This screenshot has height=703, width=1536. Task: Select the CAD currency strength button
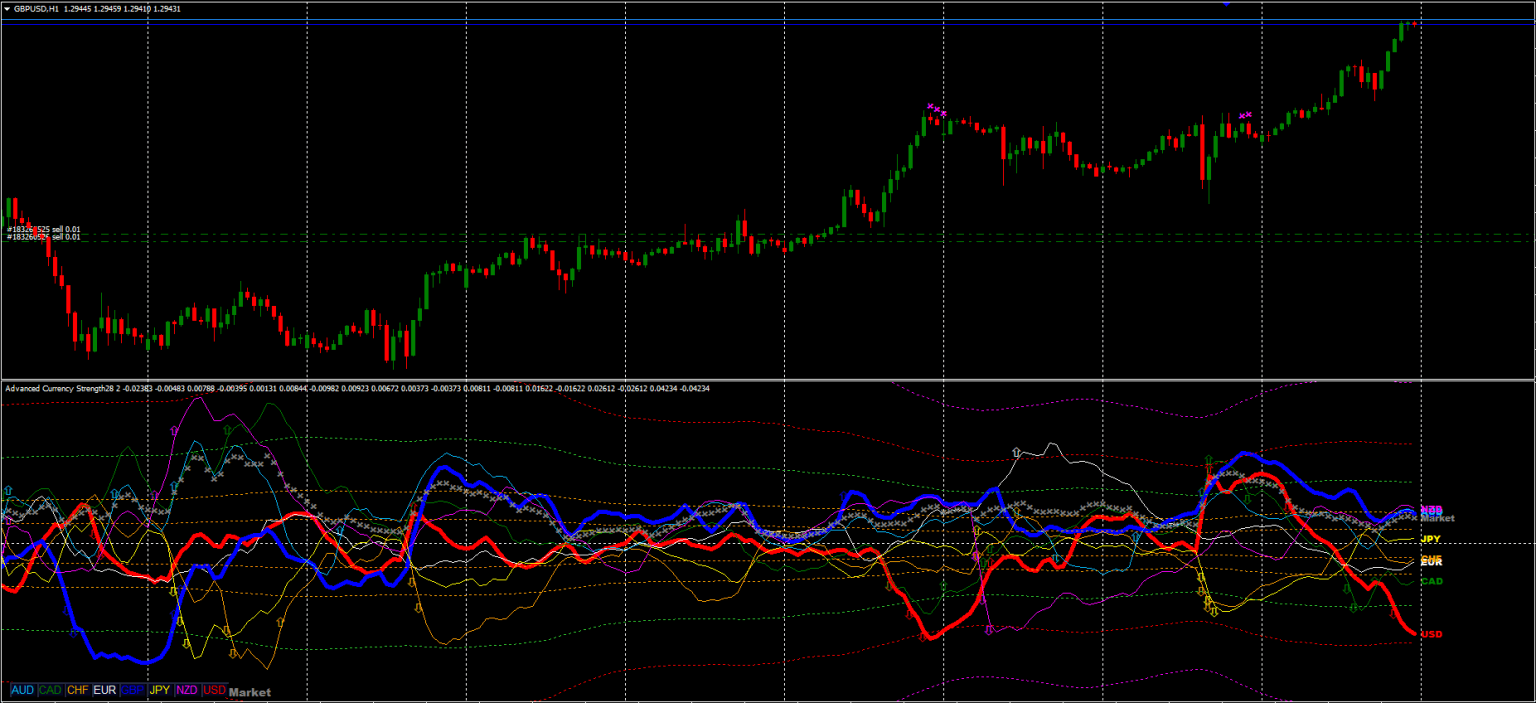pyautogui.click(x=49, y=691)
